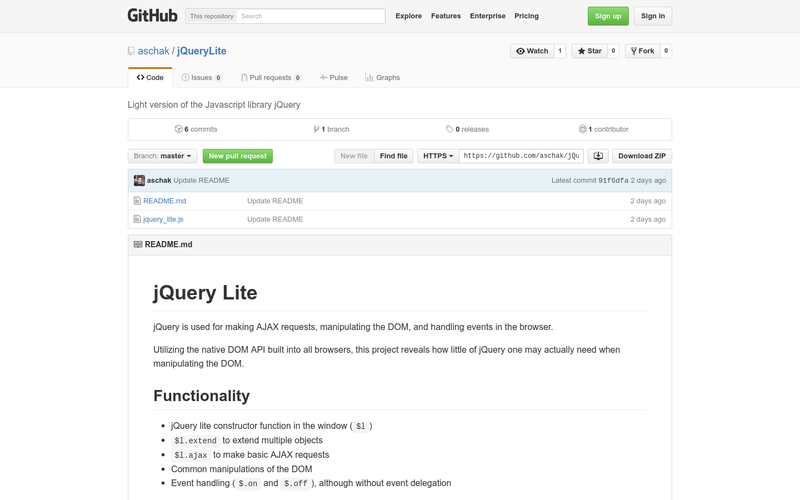Image resolution: width=800 pixels, height=500 pixels.
Task: Open the Graphs tab
Action: [x=383, y=77]
